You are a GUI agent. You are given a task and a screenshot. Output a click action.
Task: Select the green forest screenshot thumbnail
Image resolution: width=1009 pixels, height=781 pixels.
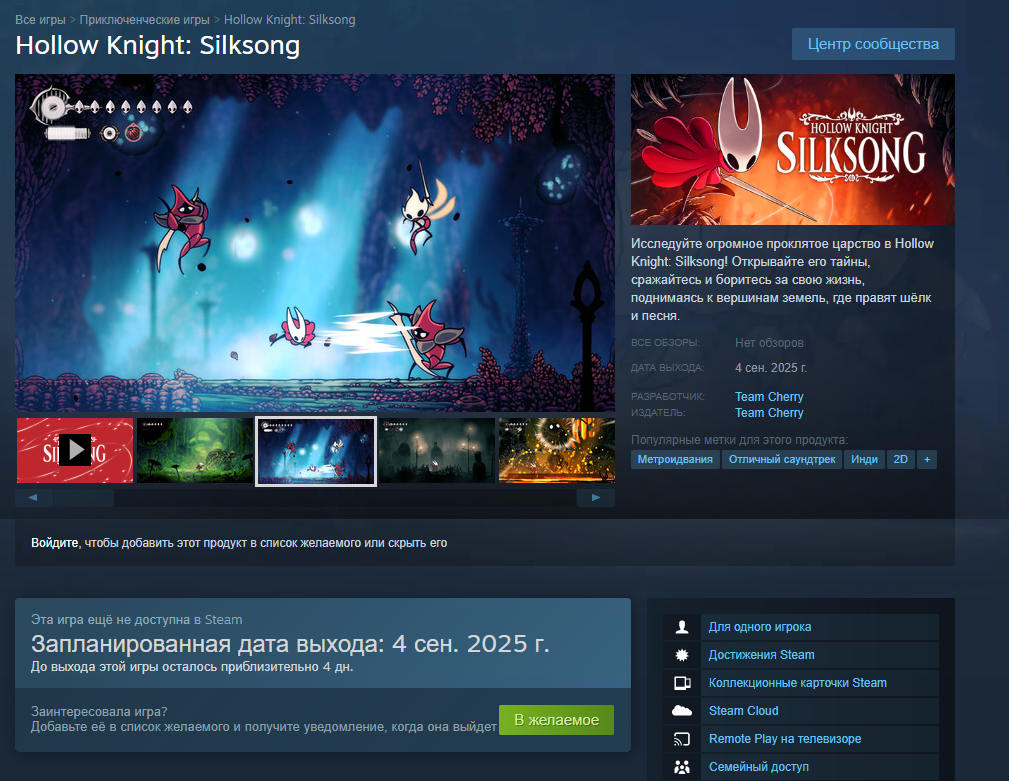[x=195, y=450]
